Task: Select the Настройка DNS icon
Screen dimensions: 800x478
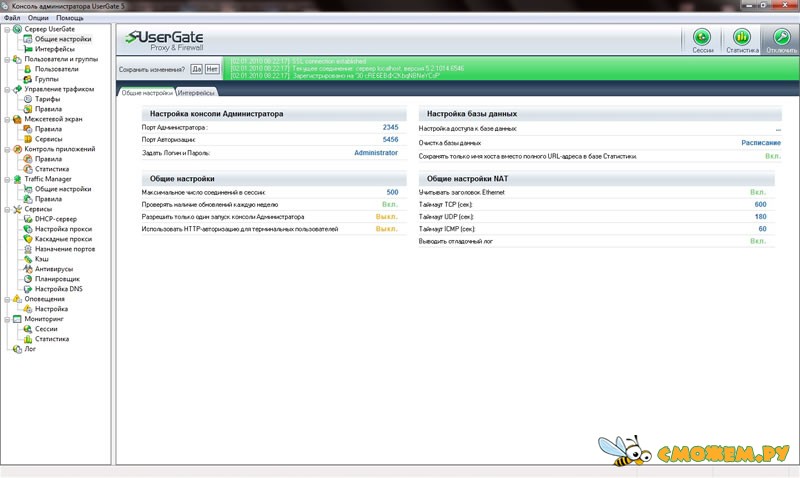Action: [28, 289]
